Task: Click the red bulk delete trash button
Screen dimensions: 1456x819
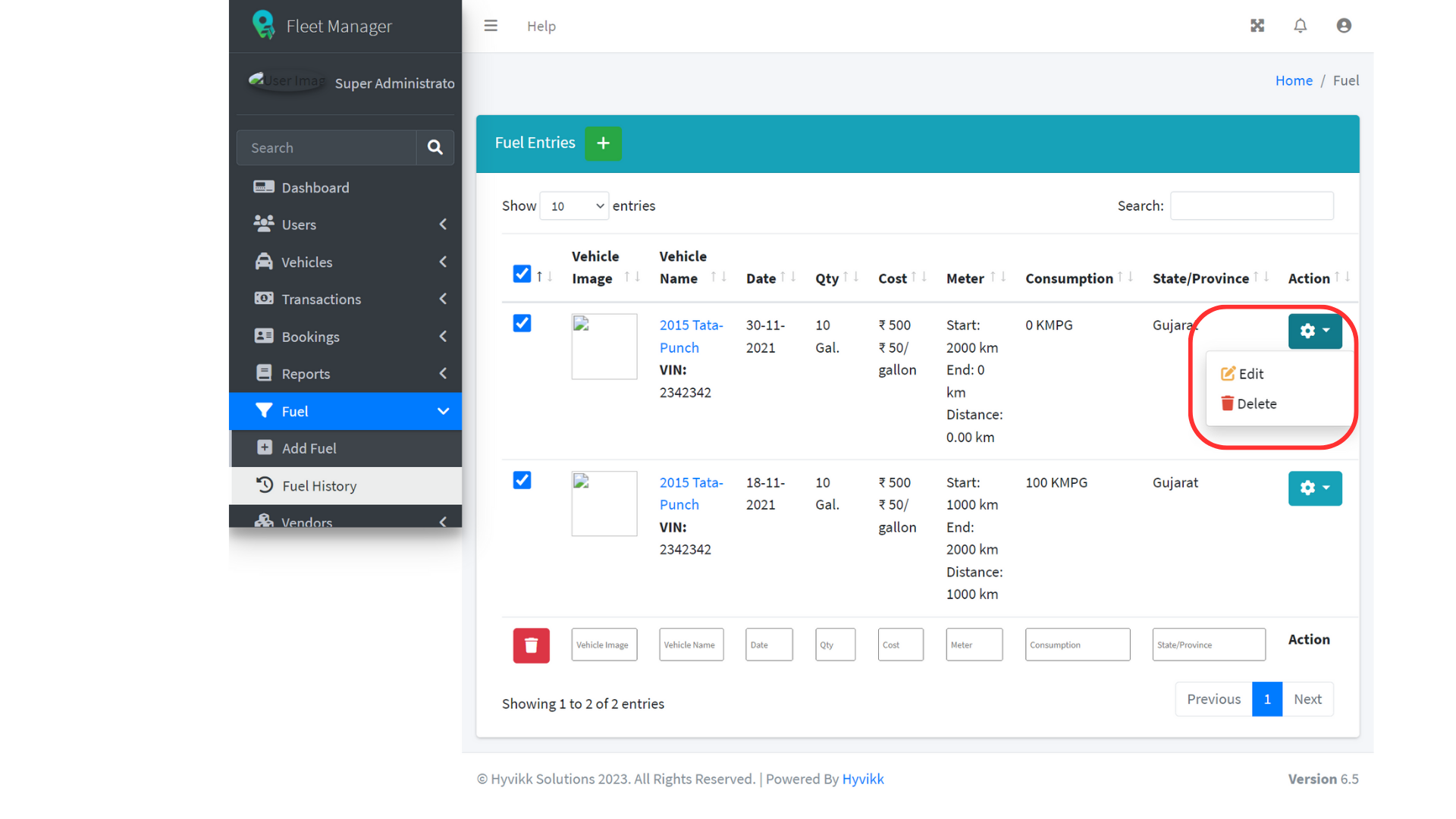Action: (x=531, y=645)
